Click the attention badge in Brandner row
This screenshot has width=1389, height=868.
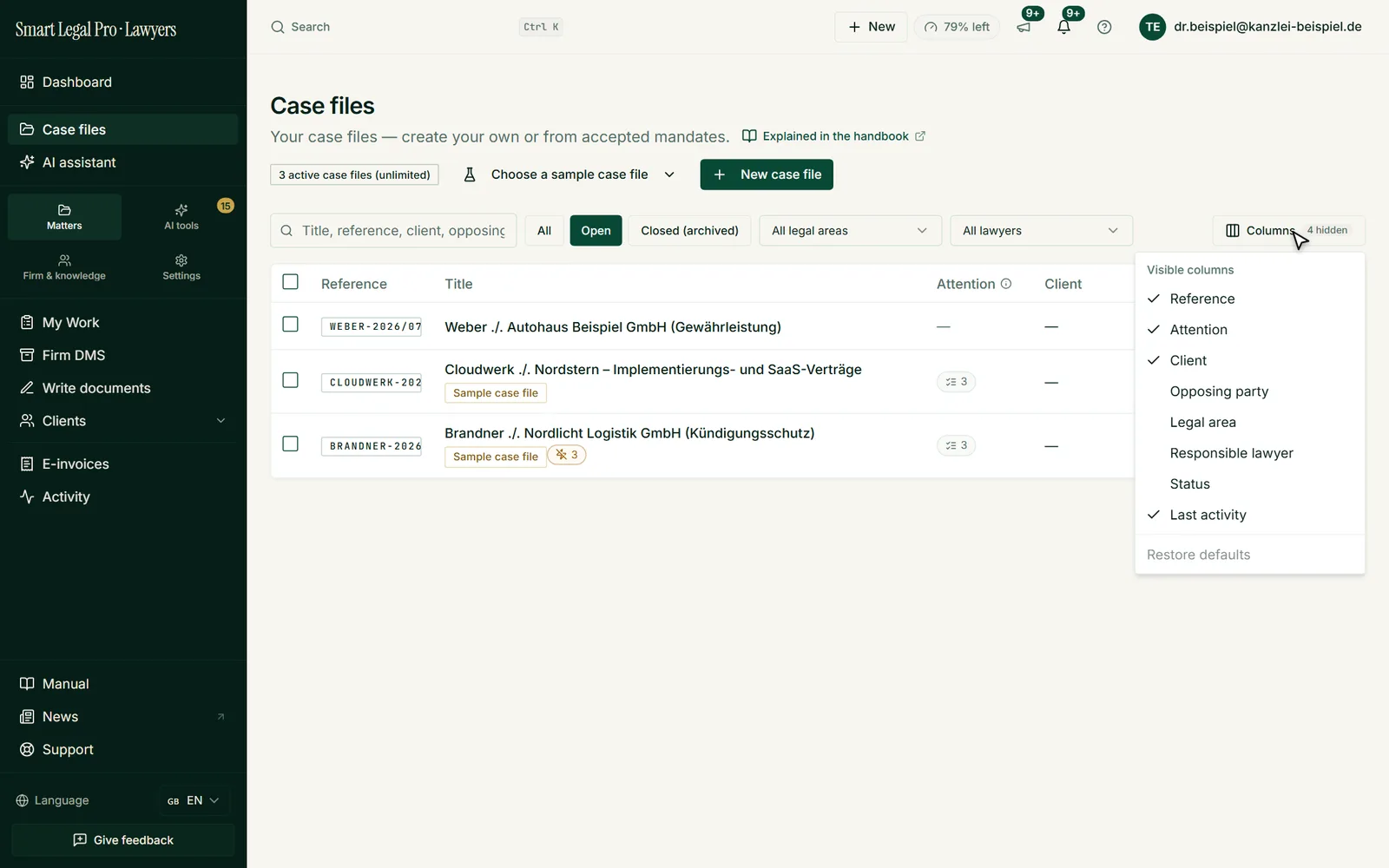(957, 445)
